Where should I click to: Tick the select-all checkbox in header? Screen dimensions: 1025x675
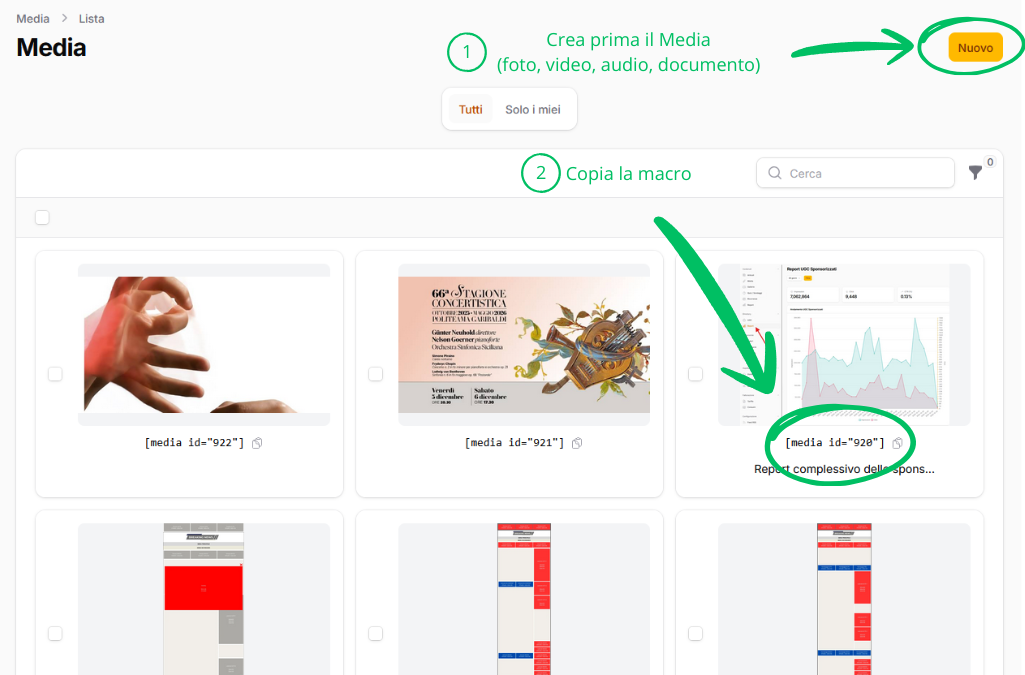tap(42, 217)
